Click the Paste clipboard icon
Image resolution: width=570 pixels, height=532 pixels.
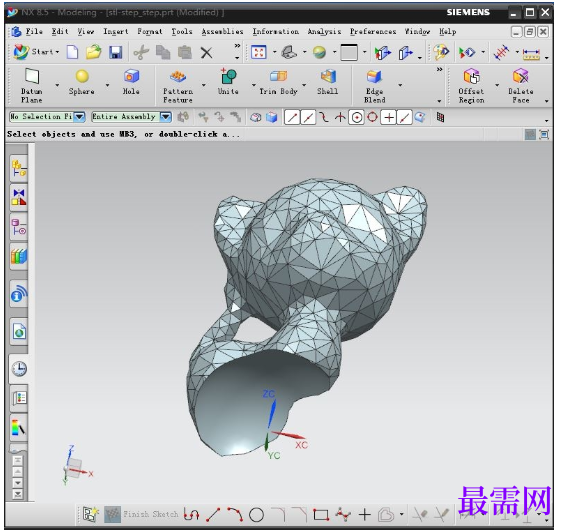click(x=185, y=52)
